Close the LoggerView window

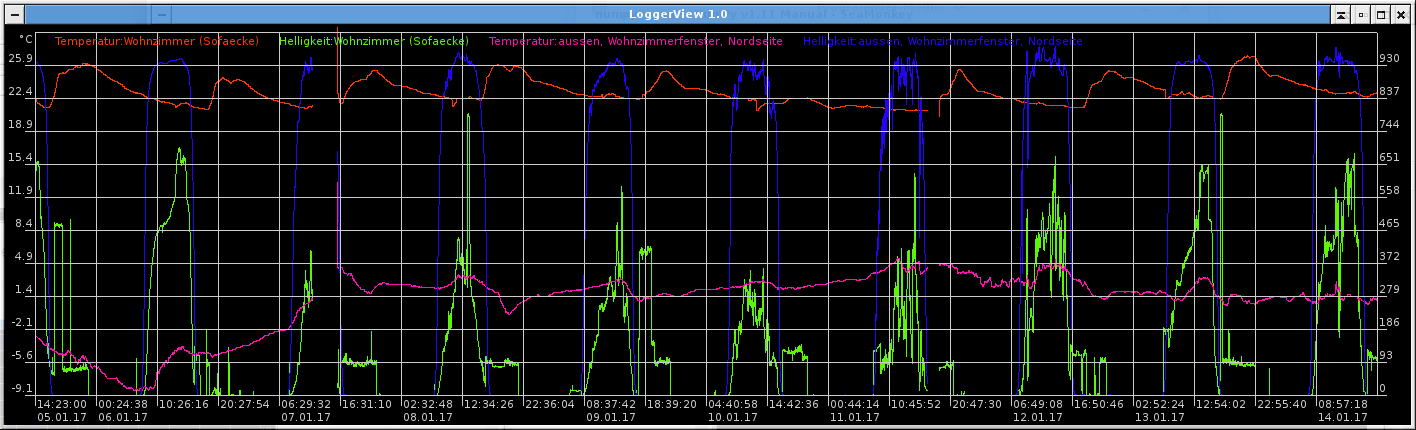(1402, 15)
